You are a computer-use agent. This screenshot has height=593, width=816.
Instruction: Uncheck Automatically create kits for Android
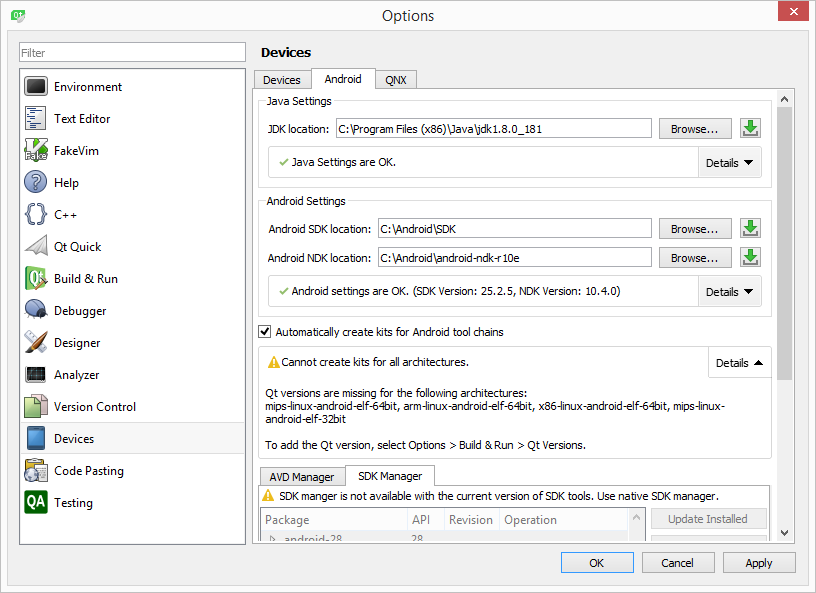(265, 332)
